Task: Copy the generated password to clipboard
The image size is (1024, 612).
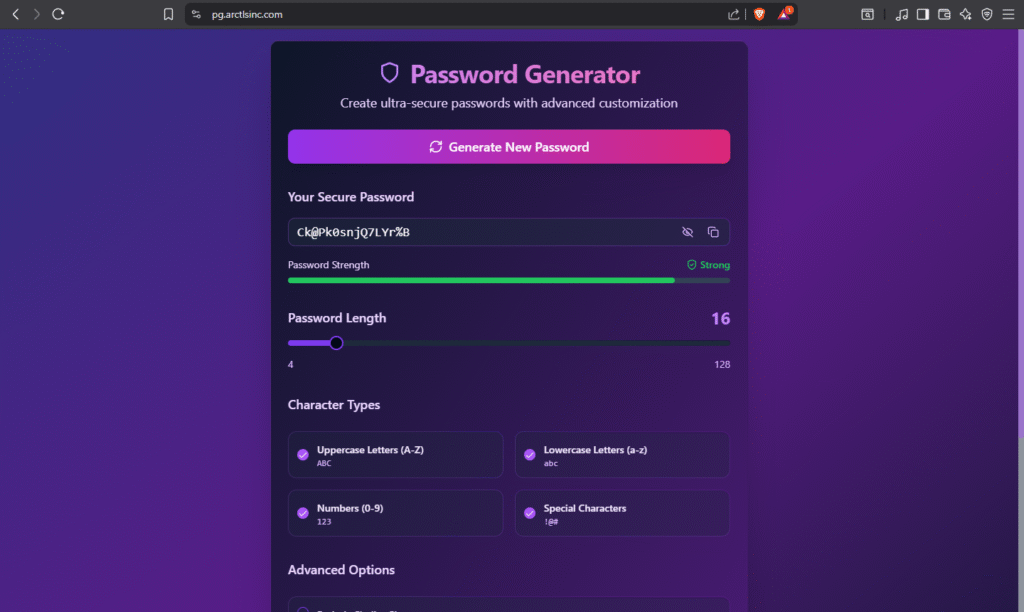Action: coord(713,232)
